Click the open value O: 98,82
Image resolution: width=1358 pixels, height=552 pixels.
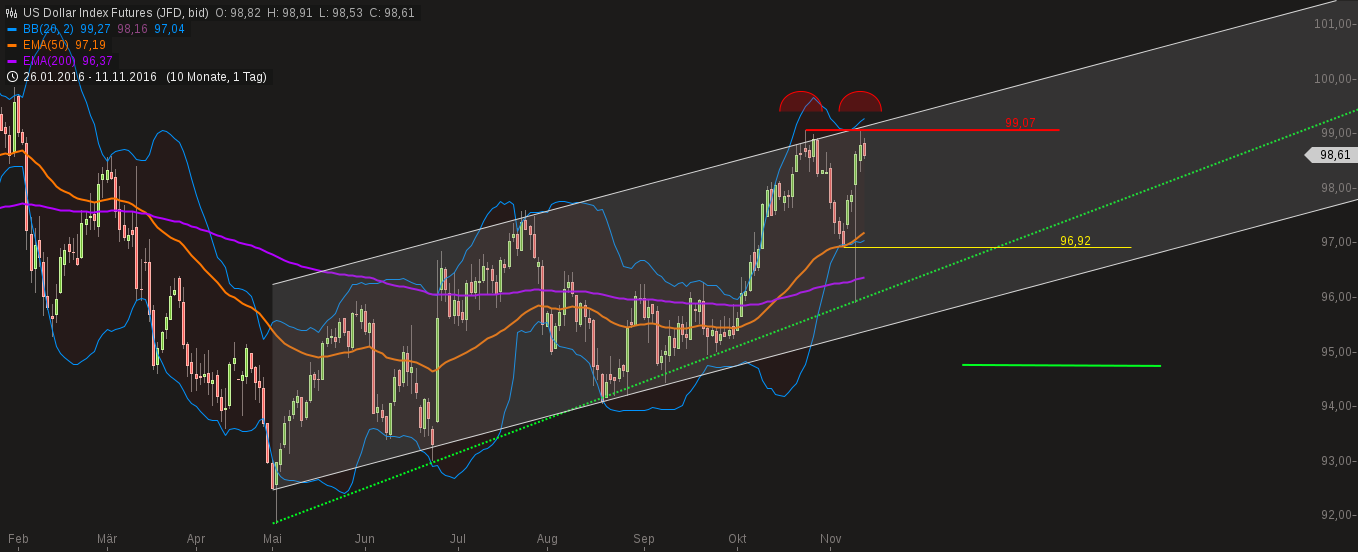[240, 13]
